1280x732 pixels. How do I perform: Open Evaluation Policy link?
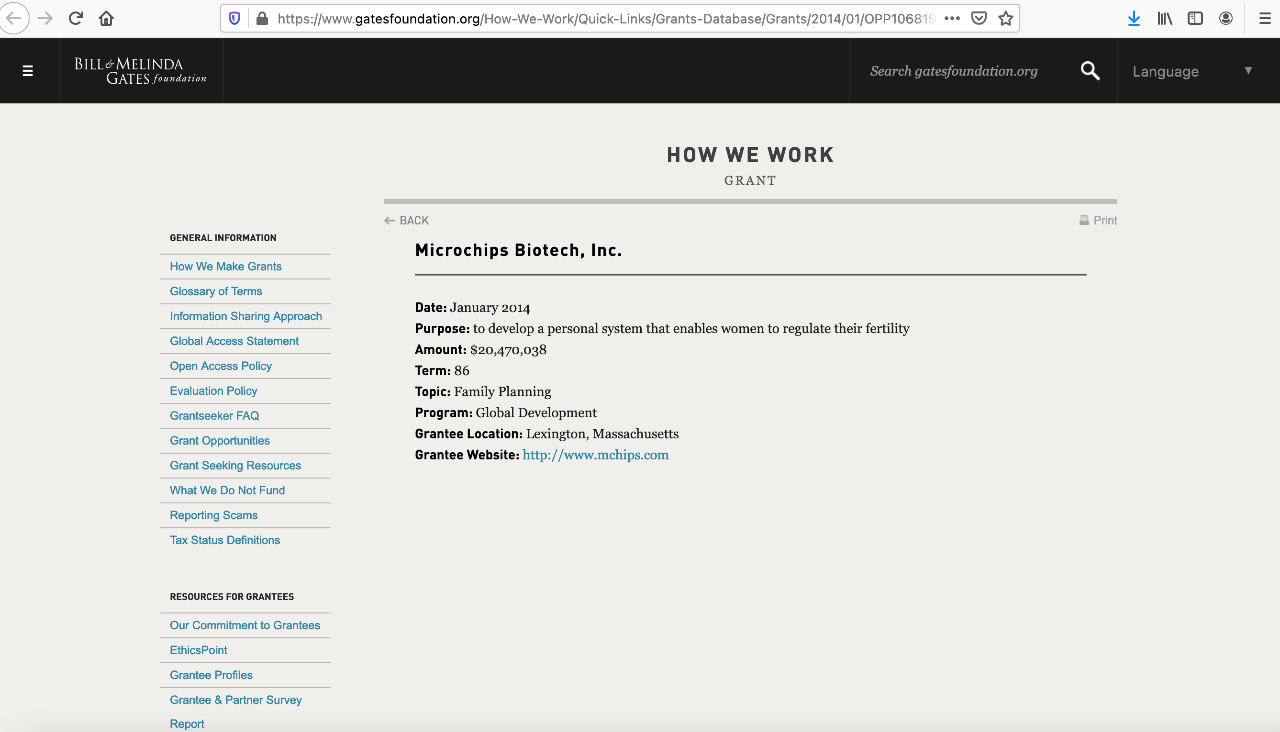pyautogui.click(x=214, y=391)
